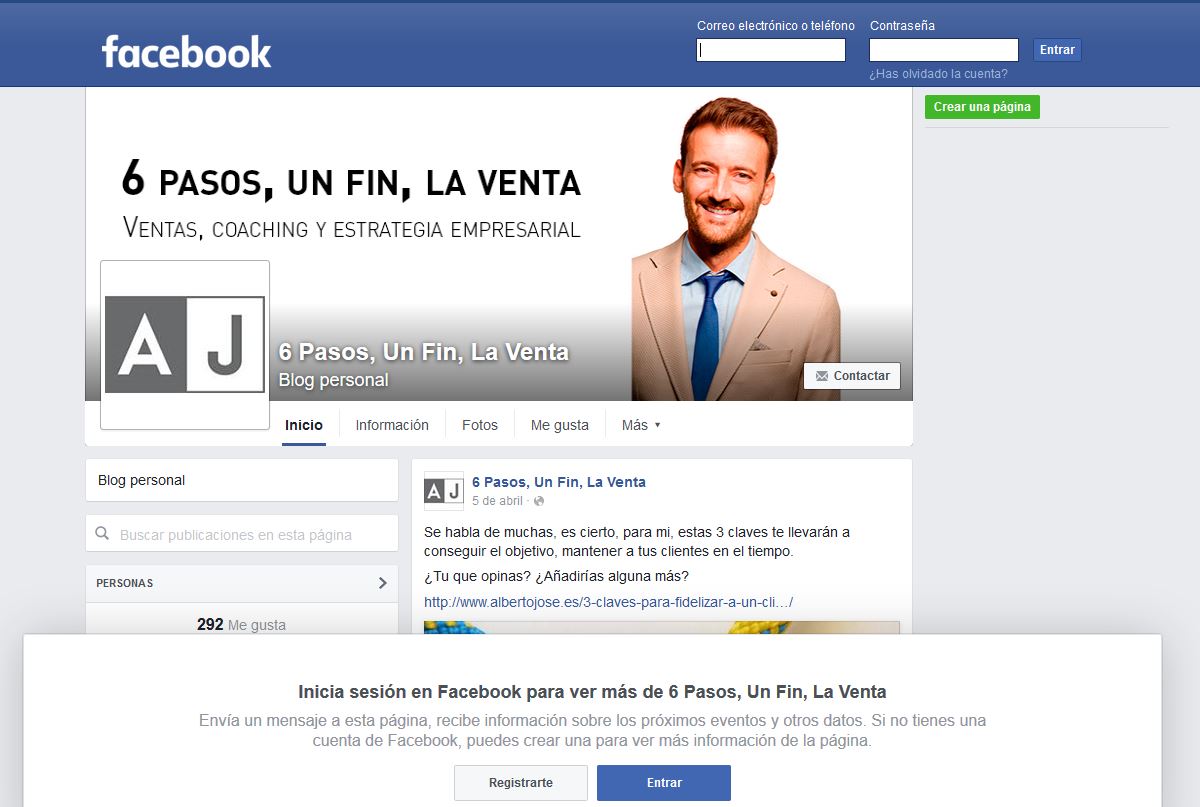This screenshot has width=1200, height=807.
Task: Focus the Buscar publicaciones en esta página field
Action: pyautogui.click(x=242, y=535)
